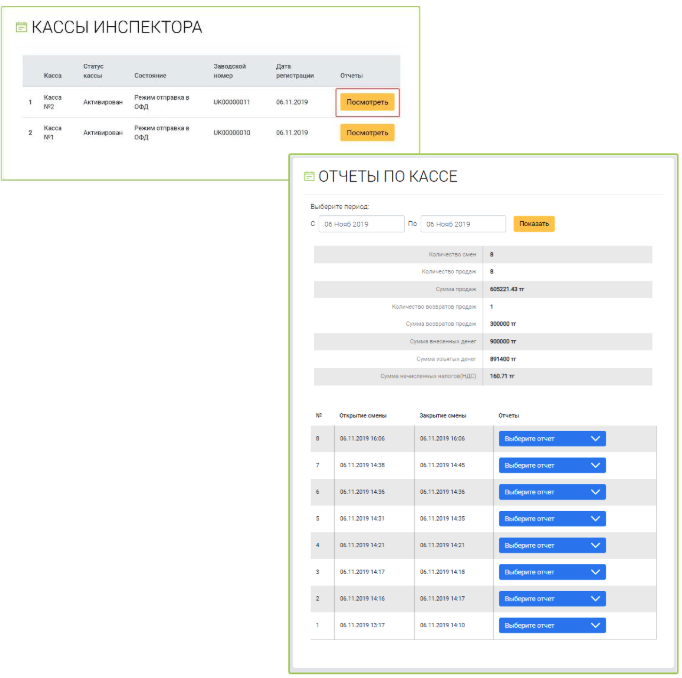Click serial number UK00000010
This screenshot has width=682, height=678.
point(232,132)
